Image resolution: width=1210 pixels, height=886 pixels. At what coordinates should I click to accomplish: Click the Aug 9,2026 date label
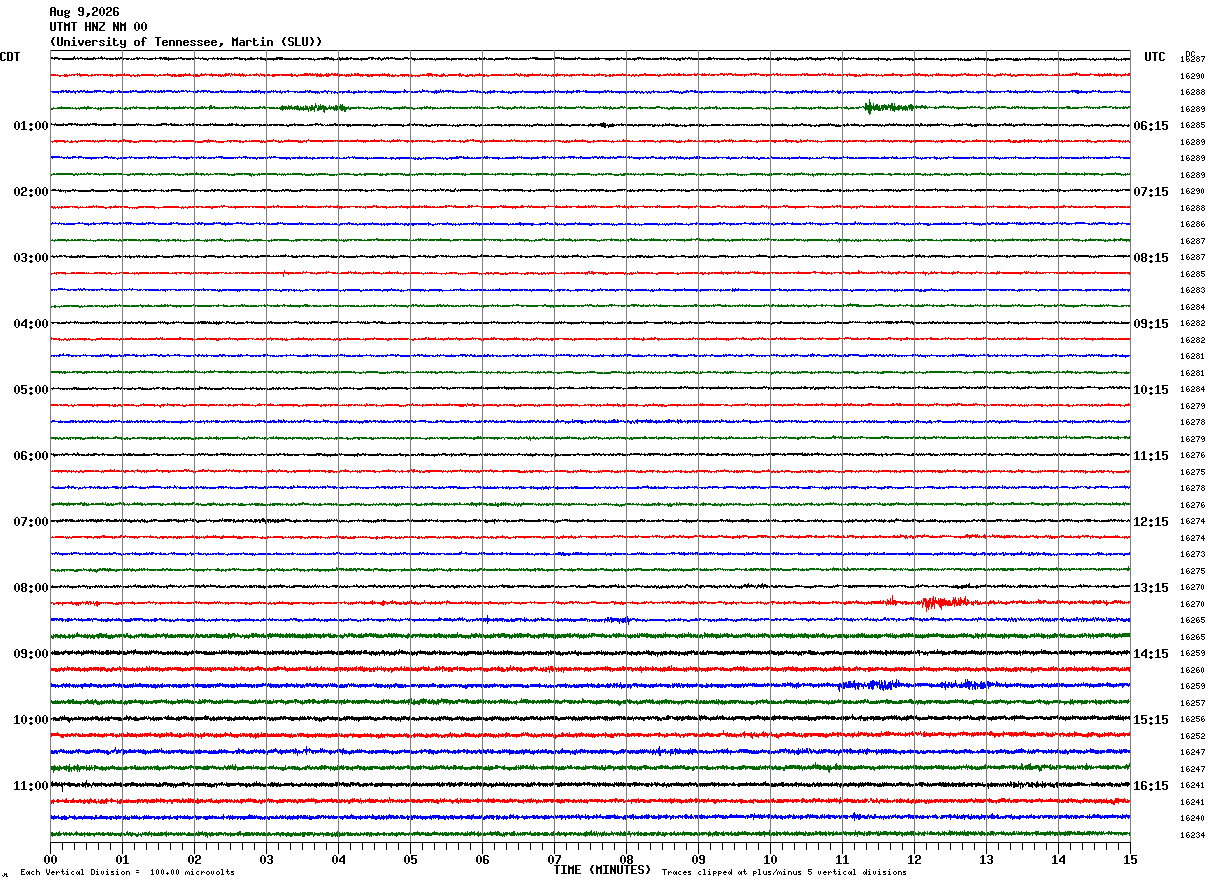tap(84, 12)
